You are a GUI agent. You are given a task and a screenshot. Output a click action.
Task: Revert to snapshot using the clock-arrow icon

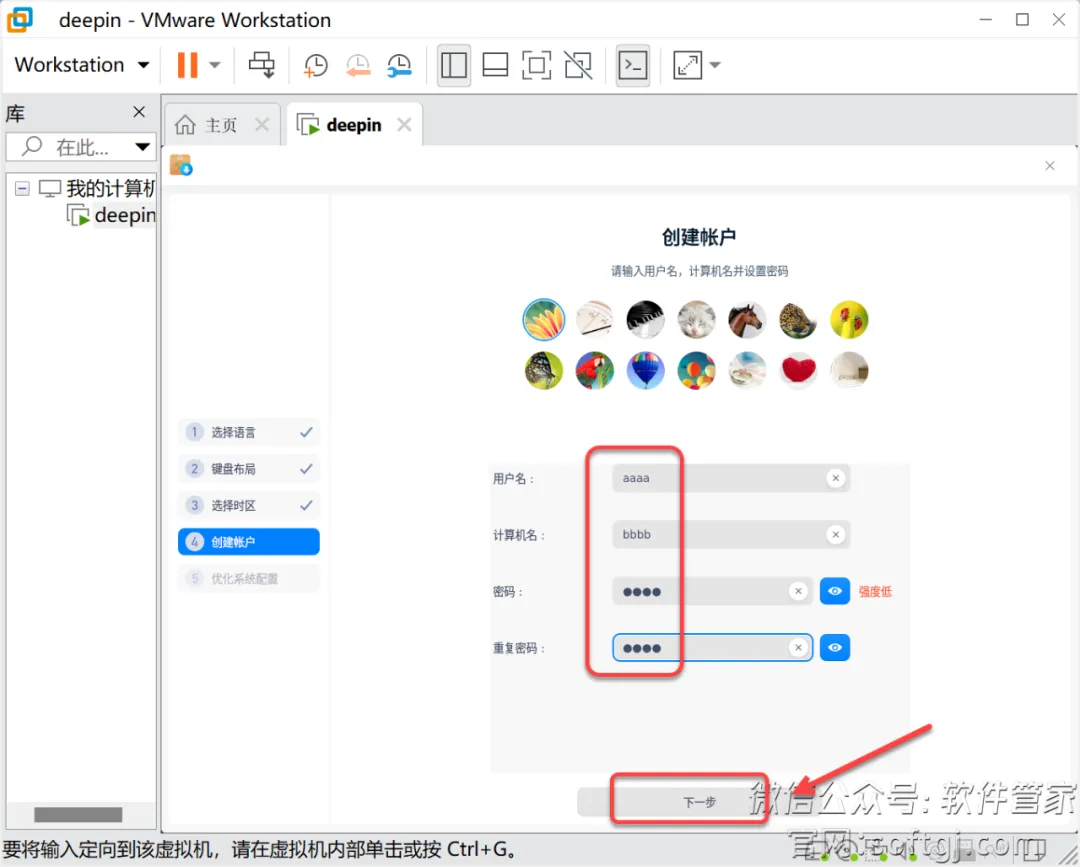pyautogui.click(x=357, y=65)
